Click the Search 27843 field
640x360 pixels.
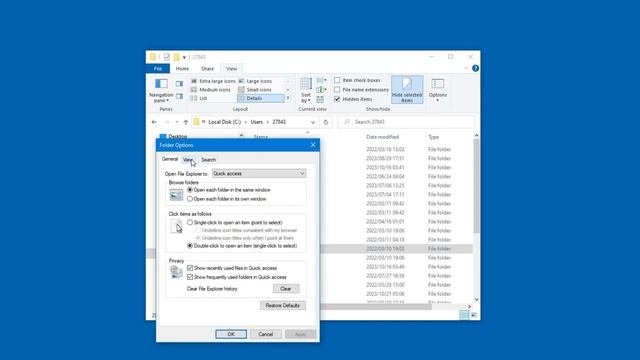tap(407, 122)
